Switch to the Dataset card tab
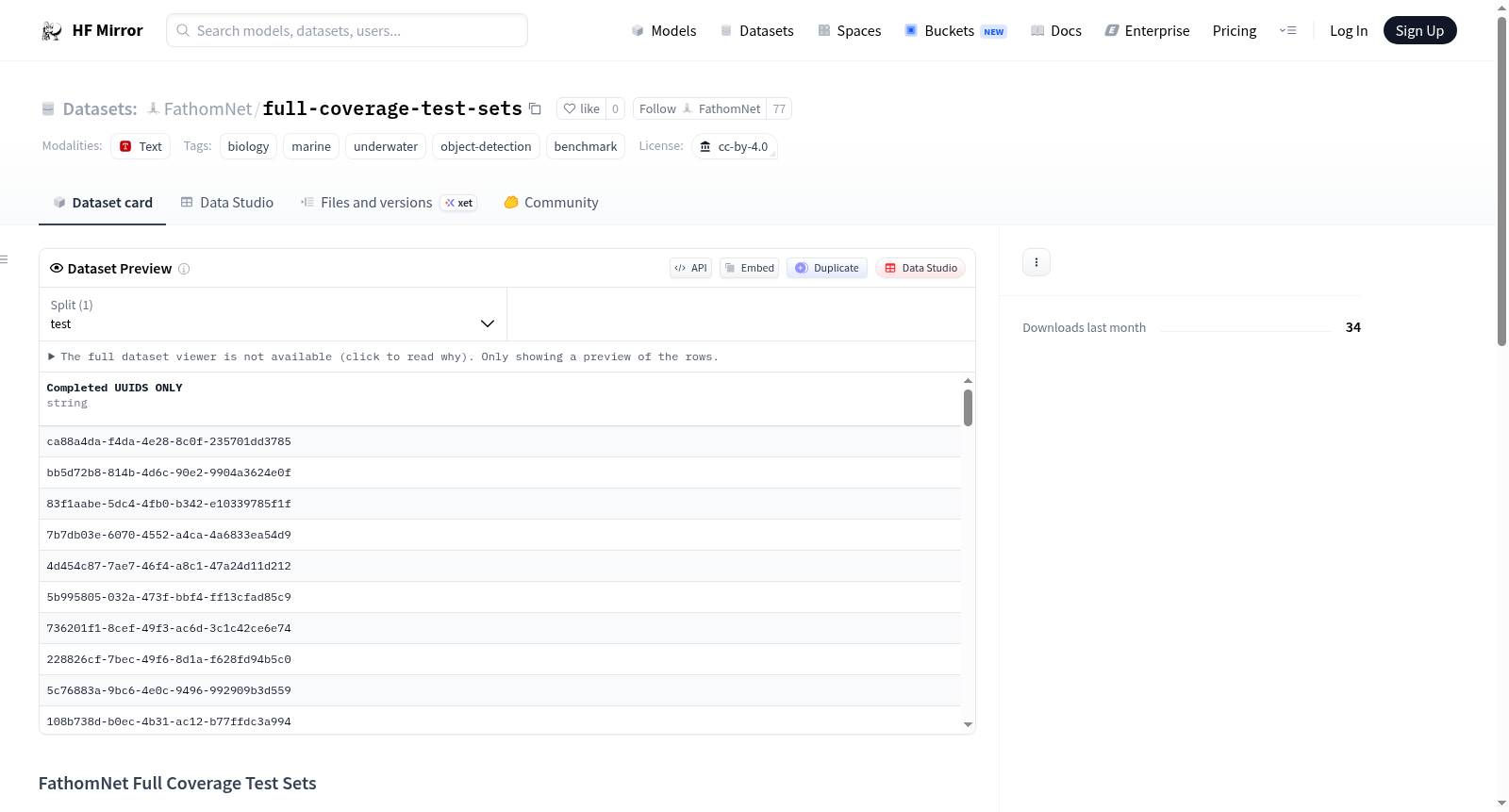 (102, 203)
